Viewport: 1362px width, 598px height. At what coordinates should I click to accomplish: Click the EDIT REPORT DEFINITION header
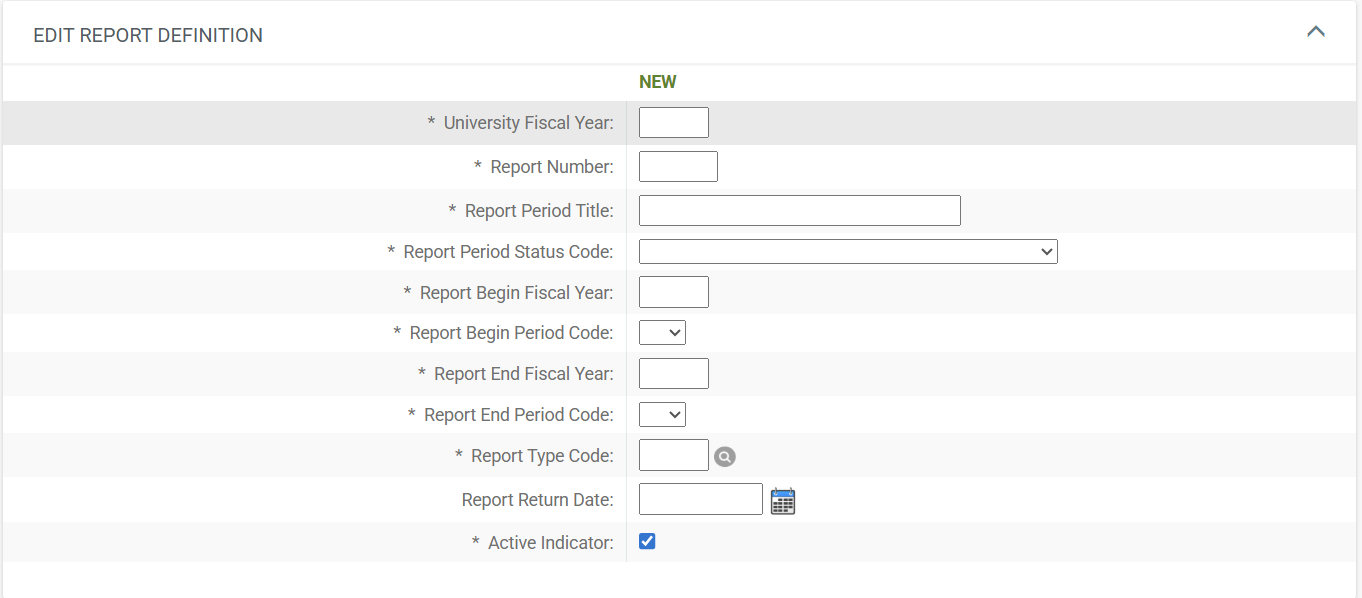(x=147, y=34)
